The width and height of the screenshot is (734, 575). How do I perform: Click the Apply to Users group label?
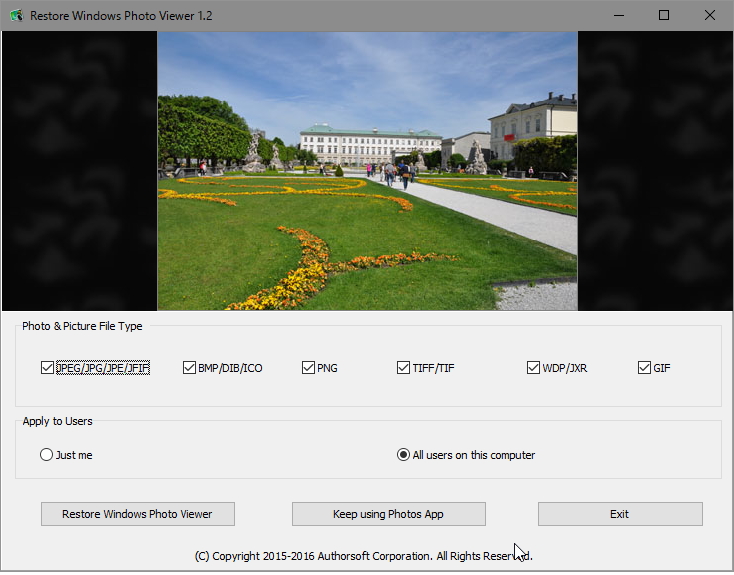click(x=58, y=421)
